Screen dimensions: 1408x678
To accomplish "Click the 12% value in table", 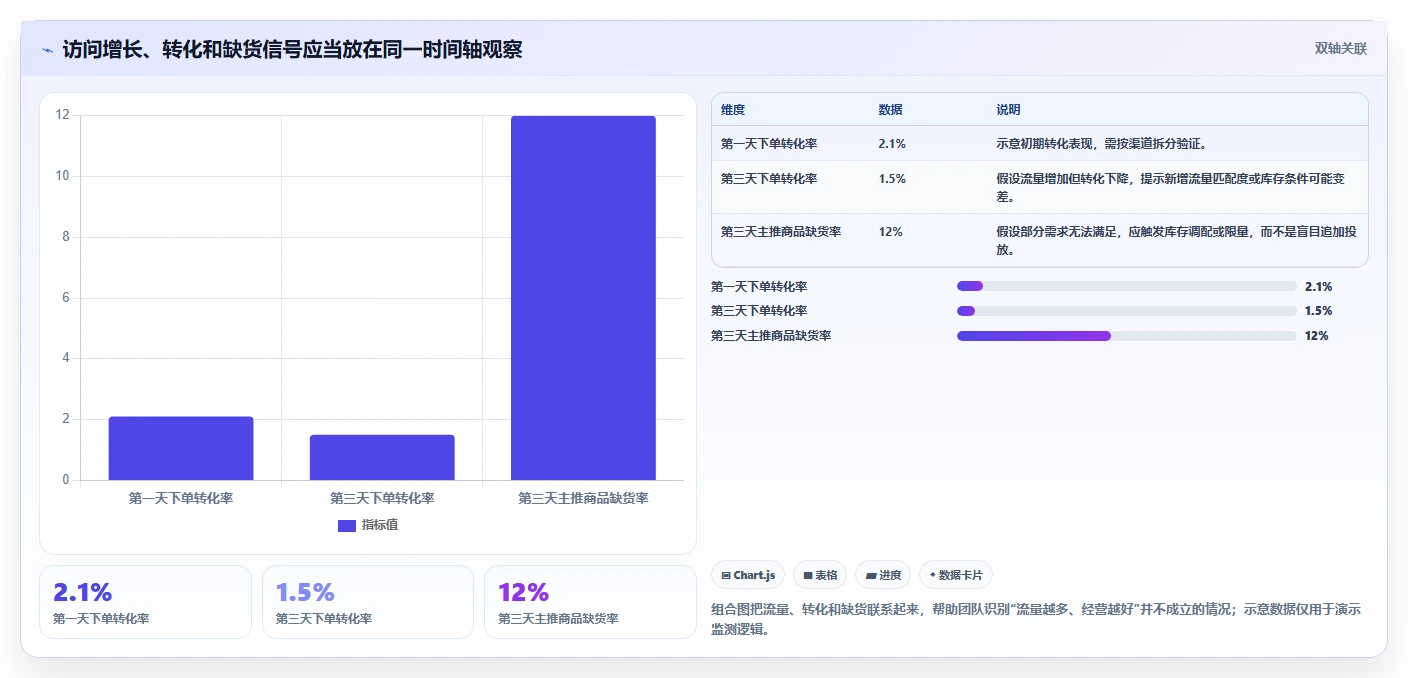I will coord(890,232).
